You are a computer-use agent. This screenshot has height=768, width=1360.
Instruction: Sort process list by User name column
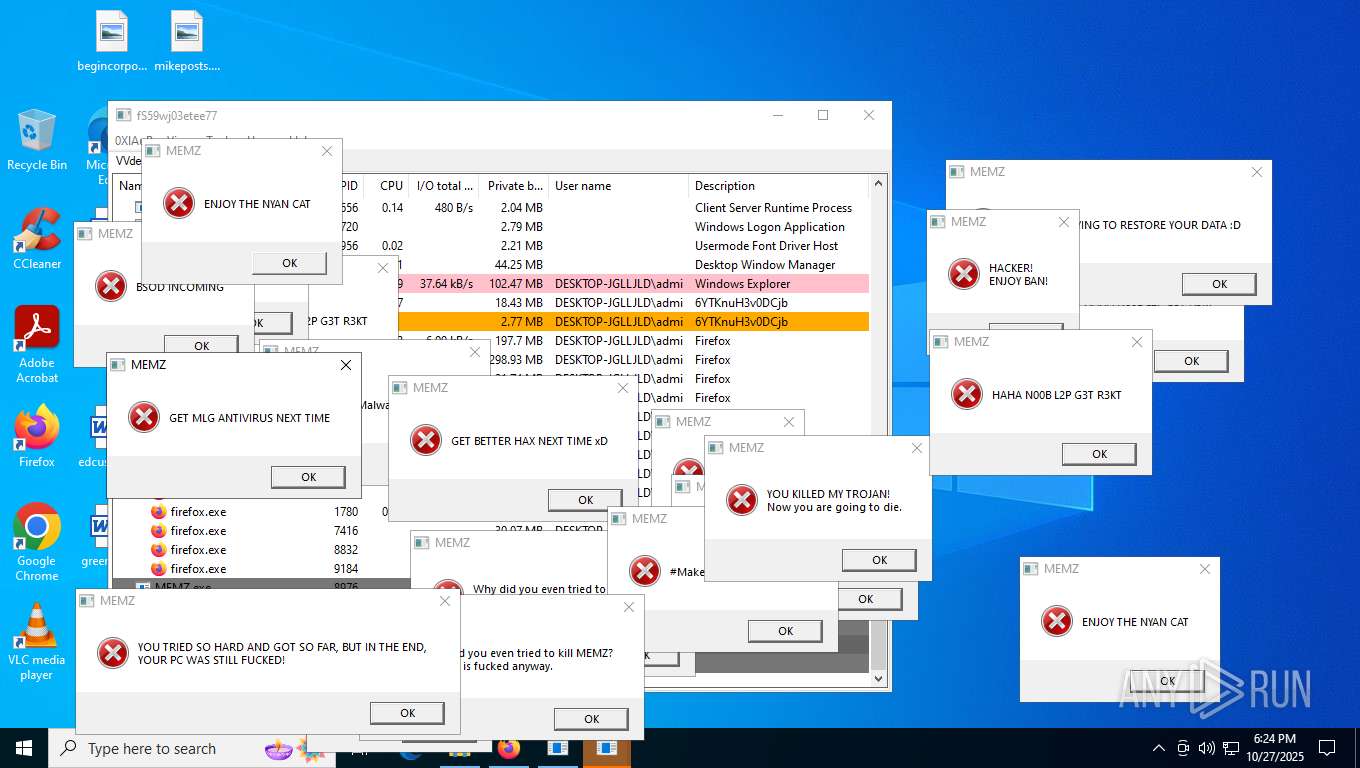pos(619,186)
